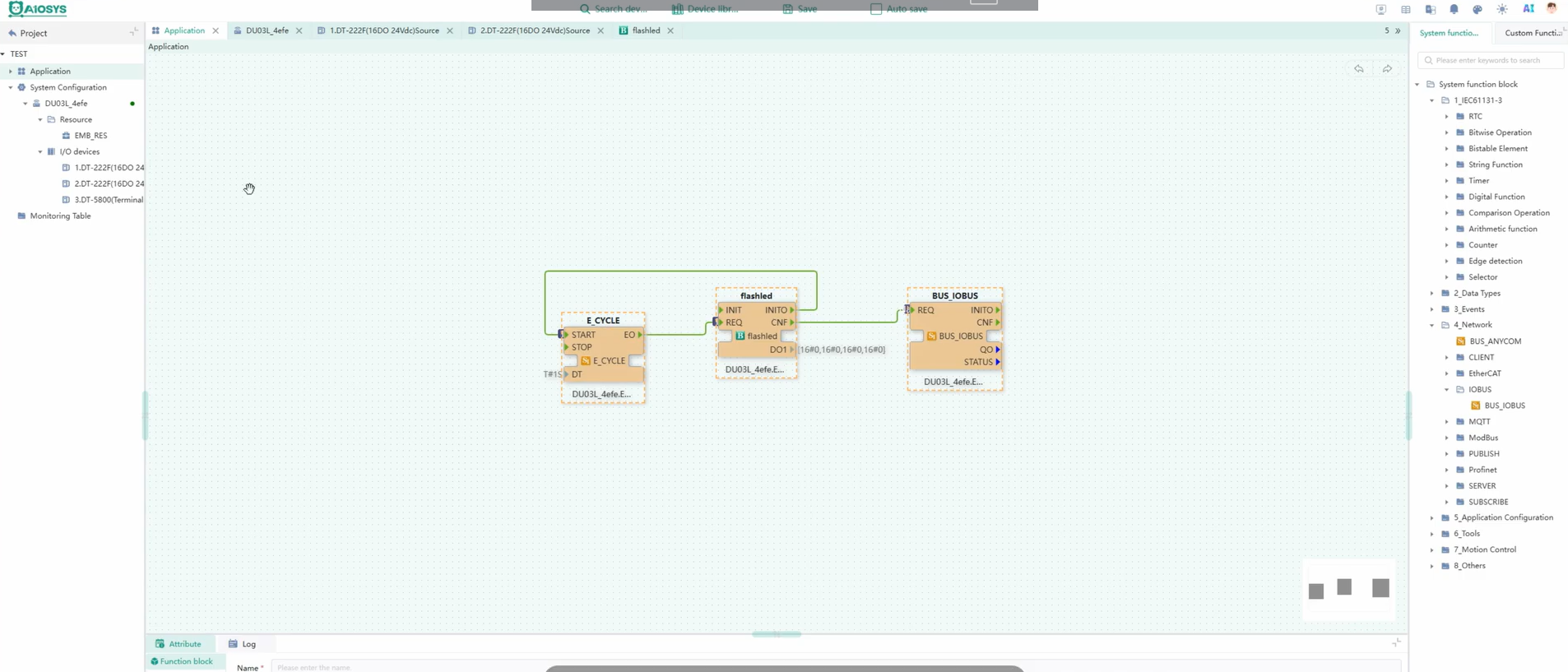Open the notifications bell
The image size is (1568, 672).
pos(1454,9)
